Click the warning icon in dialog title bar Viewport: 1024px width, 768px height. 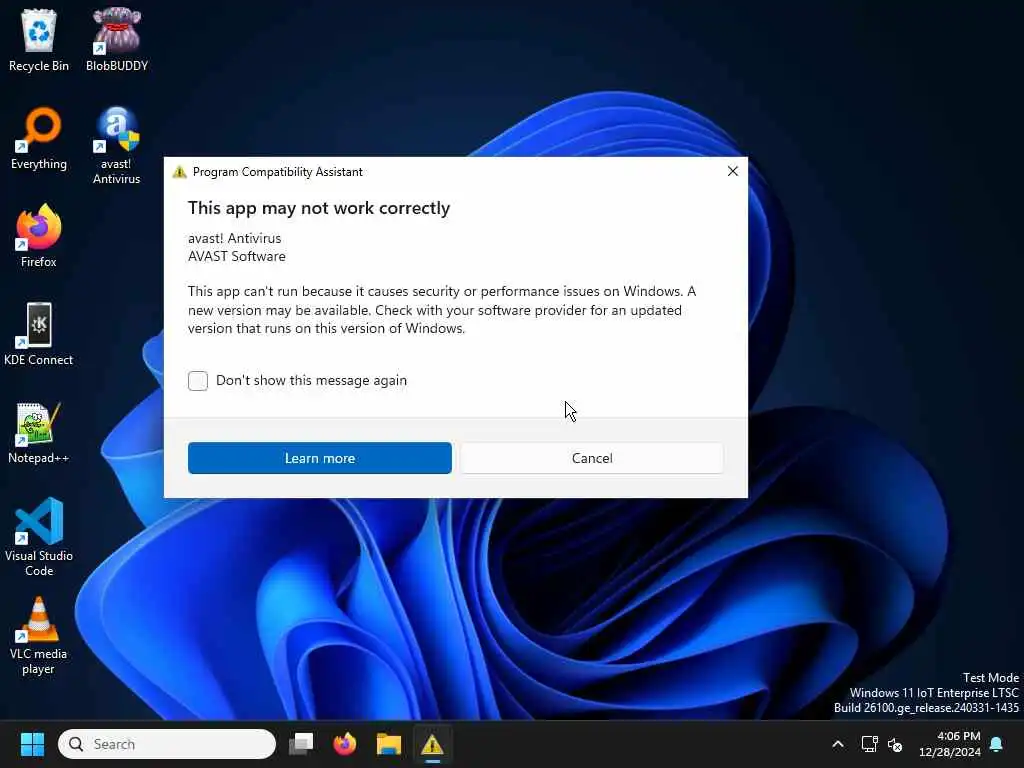179,172
